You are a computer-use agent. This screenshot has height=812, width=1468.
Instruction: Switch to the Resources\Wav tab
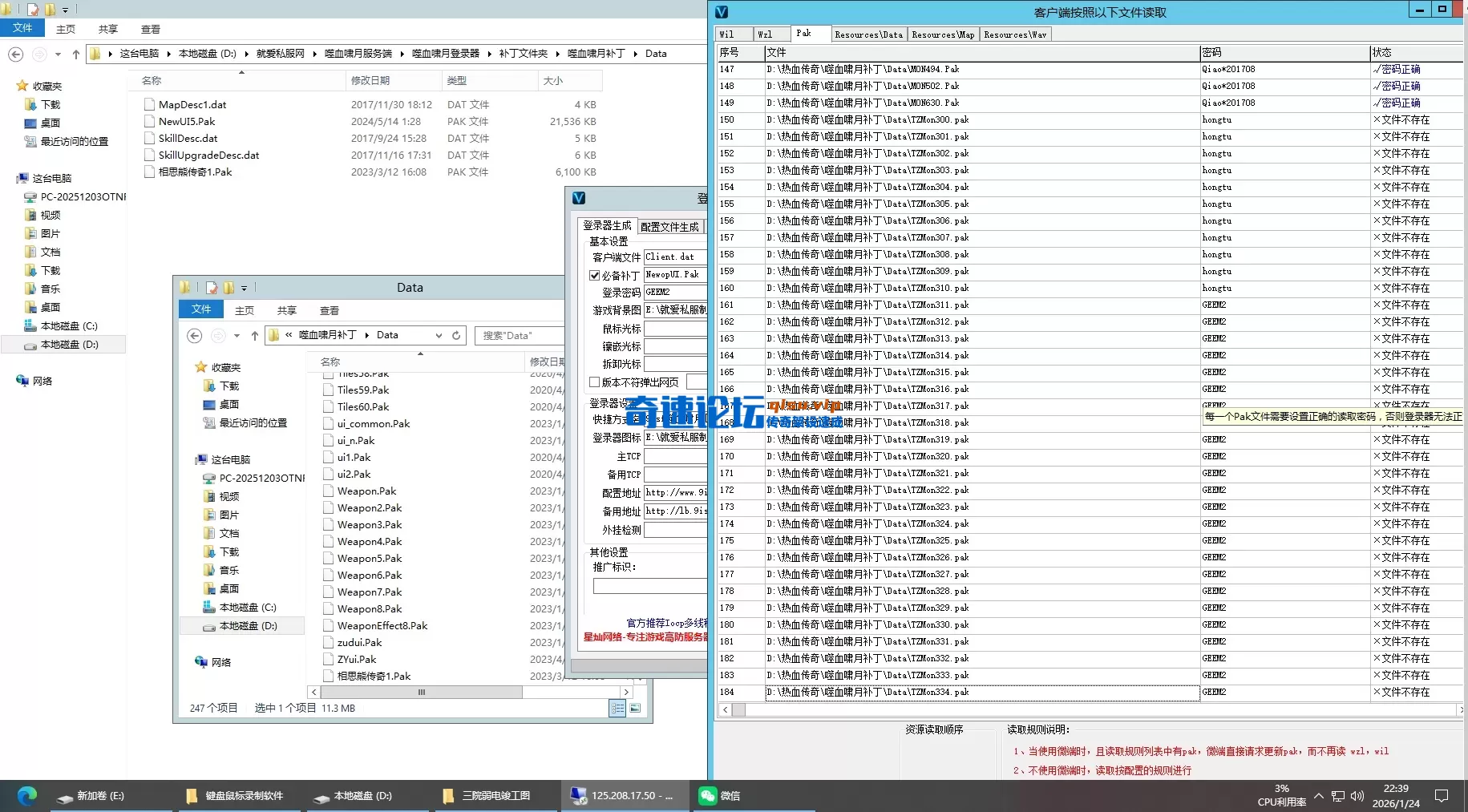pyautogui.click(x=1014, y=34)
